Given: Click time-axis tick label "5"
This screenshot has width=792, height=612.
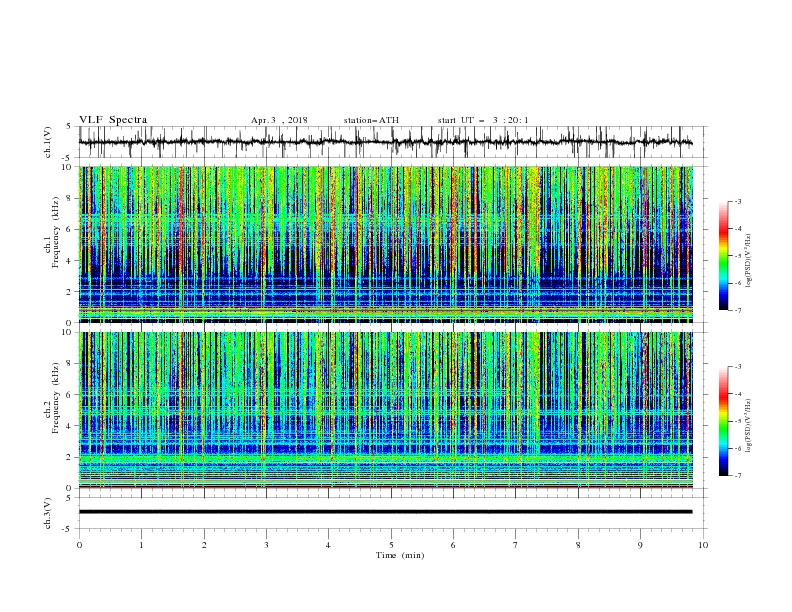Looking at the screenshot, I should coord(391,545).
